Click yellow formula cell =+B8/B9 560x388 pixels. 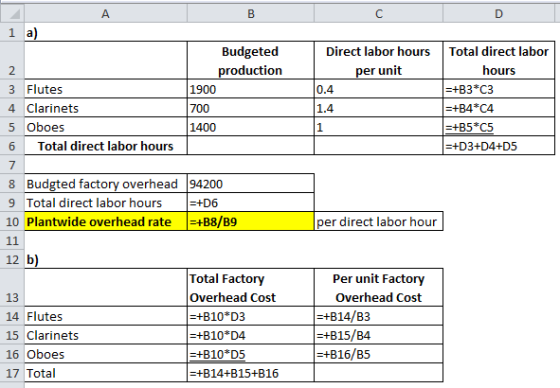tap(251, 222)
